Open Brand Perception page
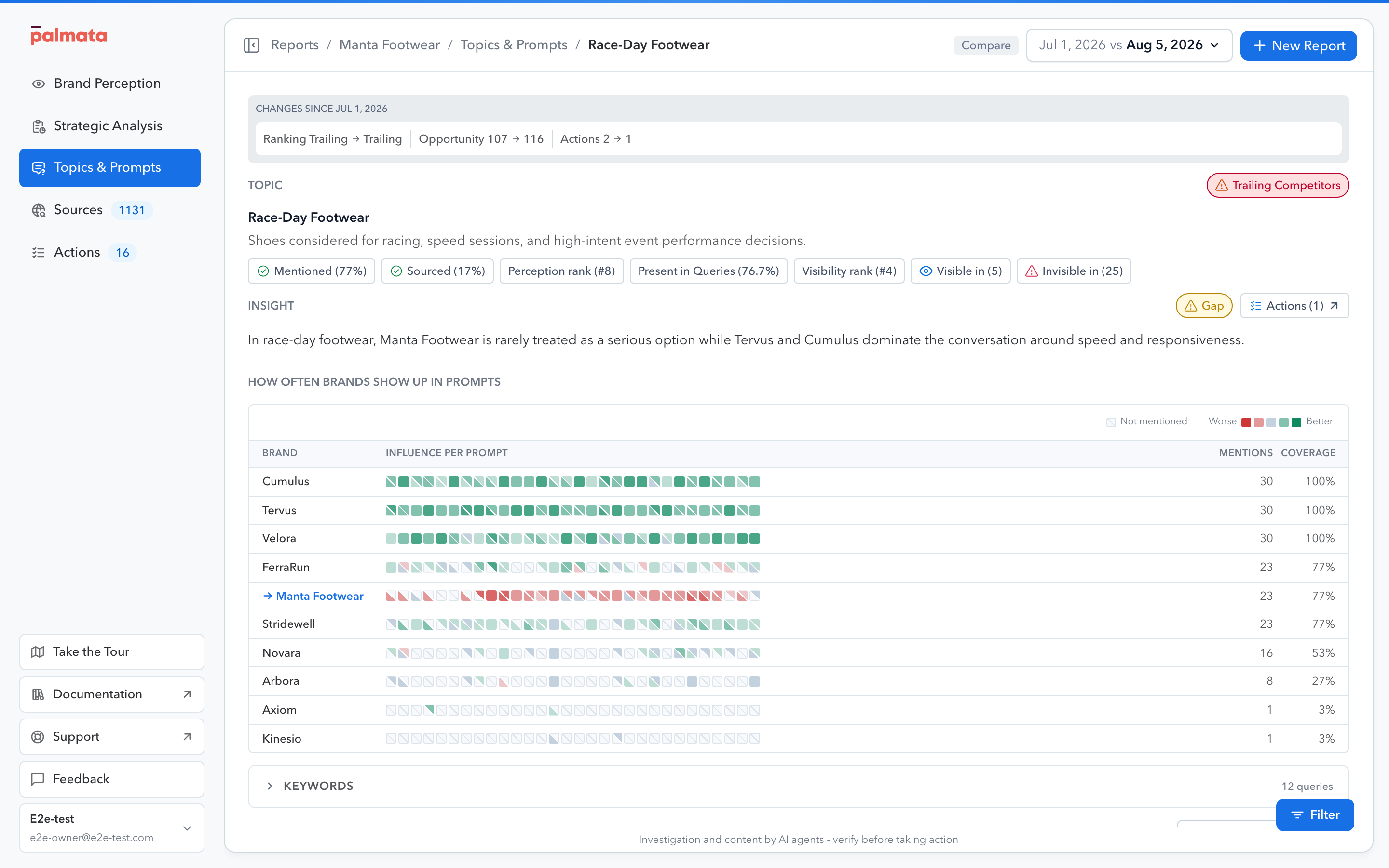 click(109, 83)
